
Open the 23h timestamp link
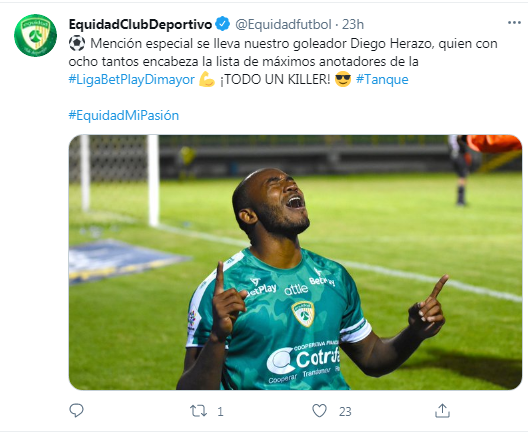click(x=353, y=24)
